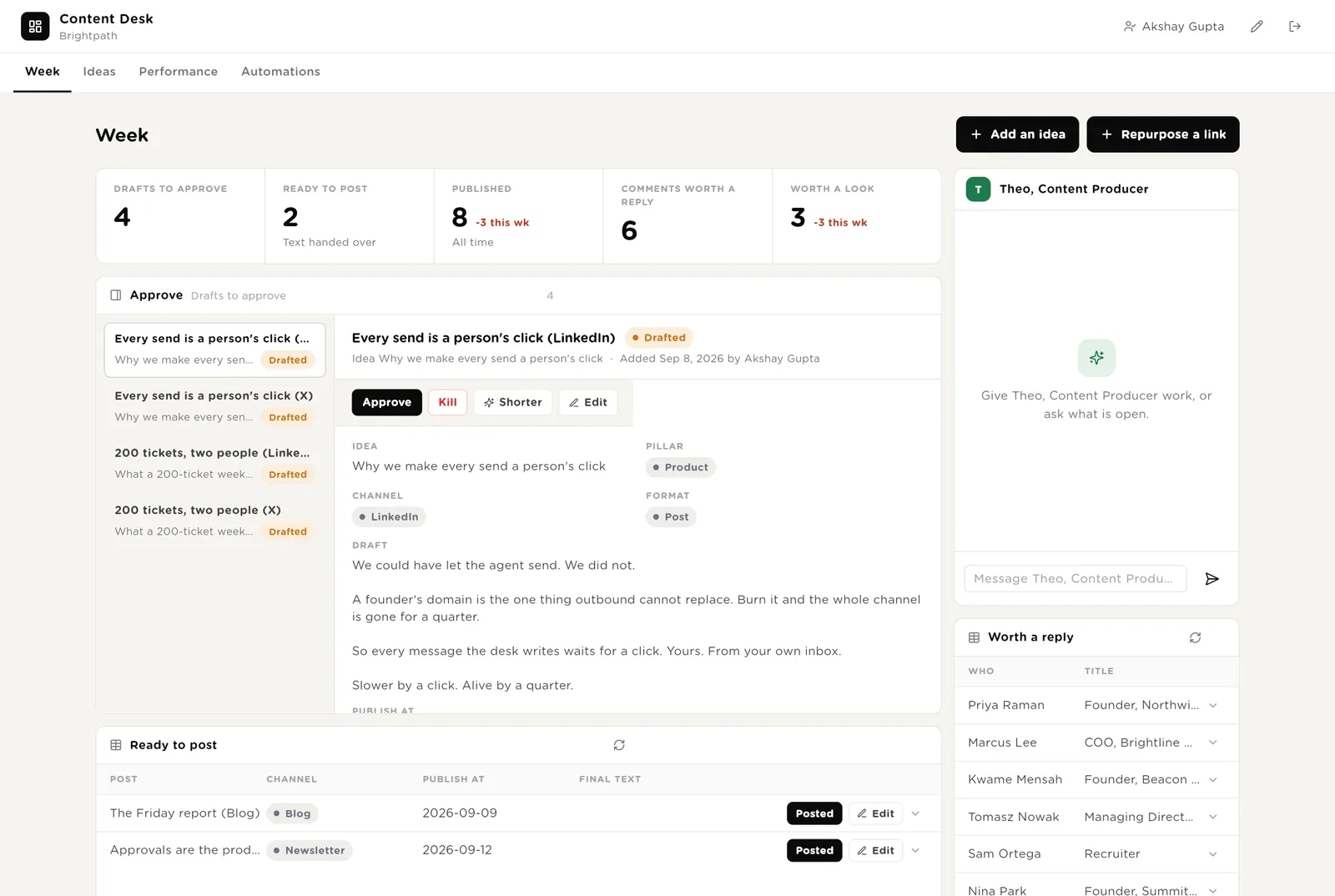Click Theo's green T avatar
Image resolution: width=1335 pixels, height=896 pixels.
coord(978,189)
